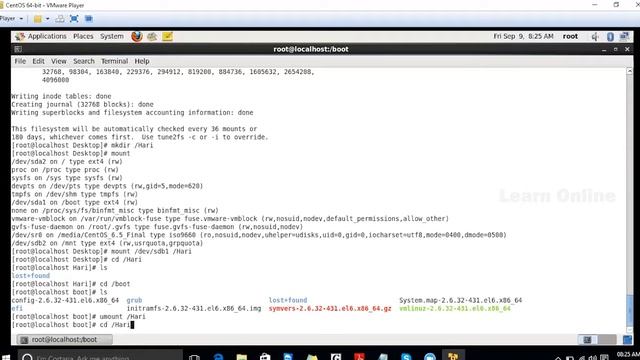640x360 pixels.
Task: Open the volume speaker icon in GNOME panel
Action: (x=595, y=37)
